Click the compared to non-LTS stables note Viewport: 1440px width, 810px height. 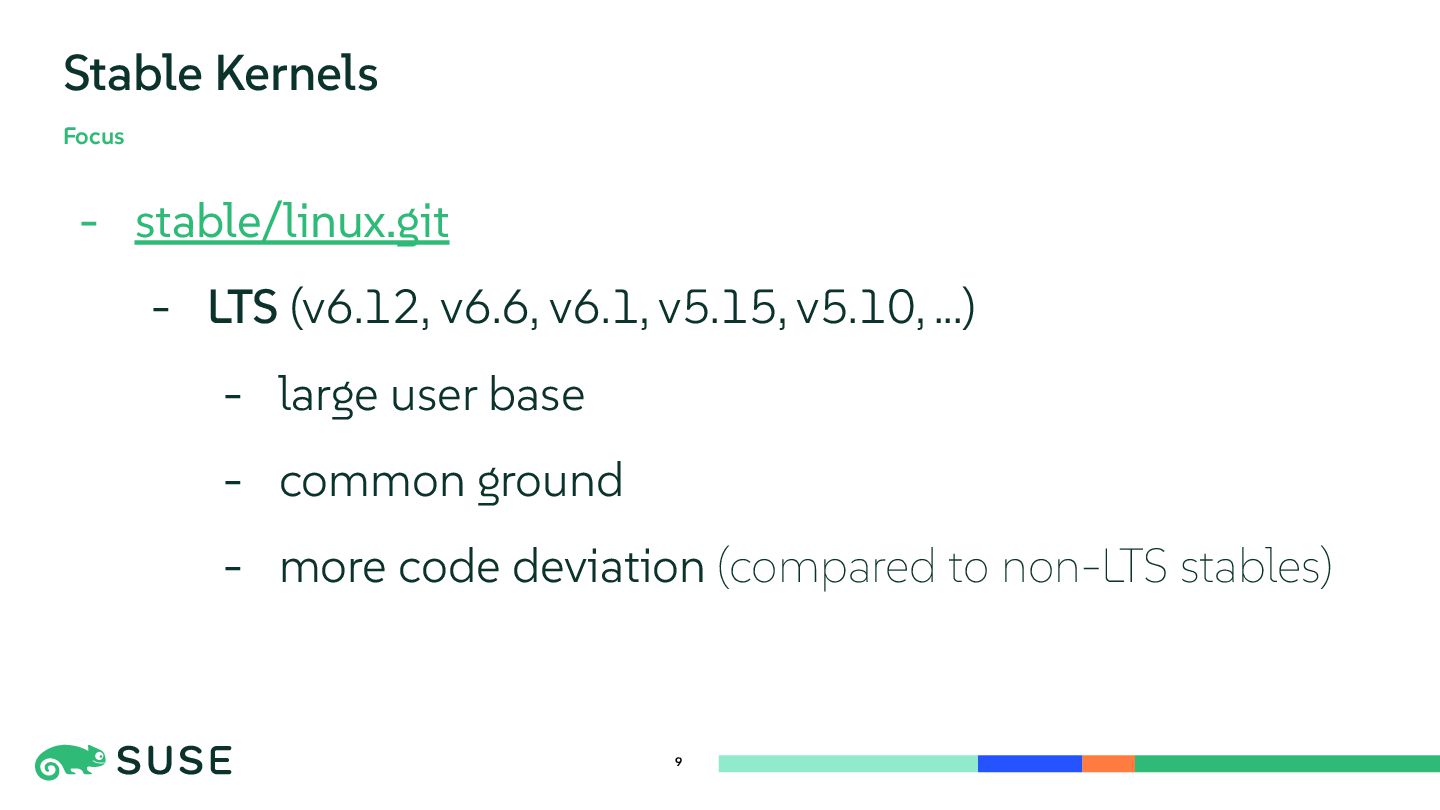point(1025,568)
